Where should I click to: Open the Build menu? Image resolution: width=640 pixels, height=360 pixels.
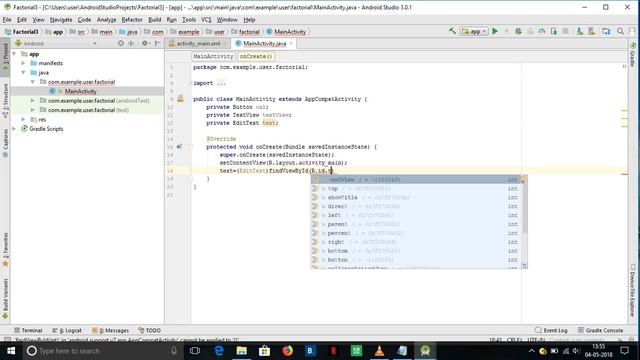[x=154, y=20]
